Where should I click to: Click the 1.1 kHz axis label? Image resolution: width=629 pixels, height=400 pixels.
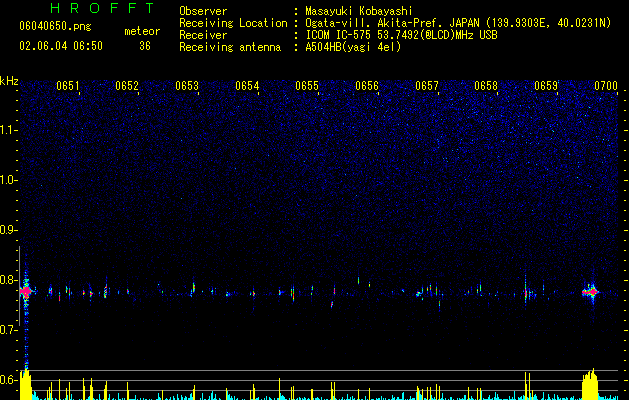point(9,130)
